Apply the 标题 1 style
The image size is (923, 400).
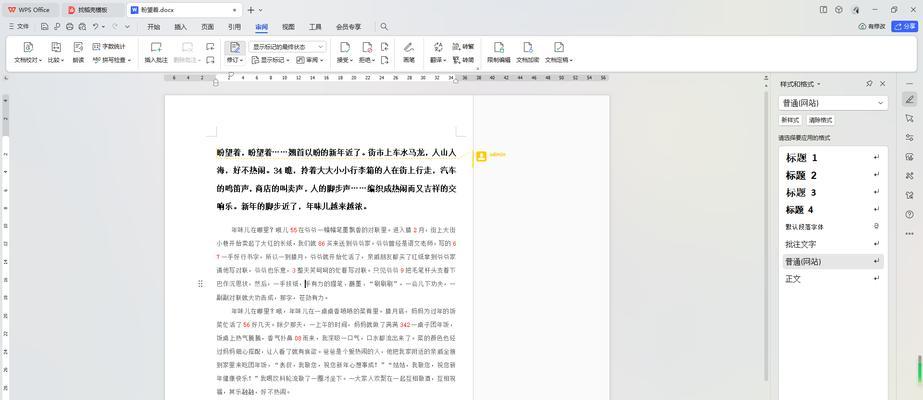832,158
